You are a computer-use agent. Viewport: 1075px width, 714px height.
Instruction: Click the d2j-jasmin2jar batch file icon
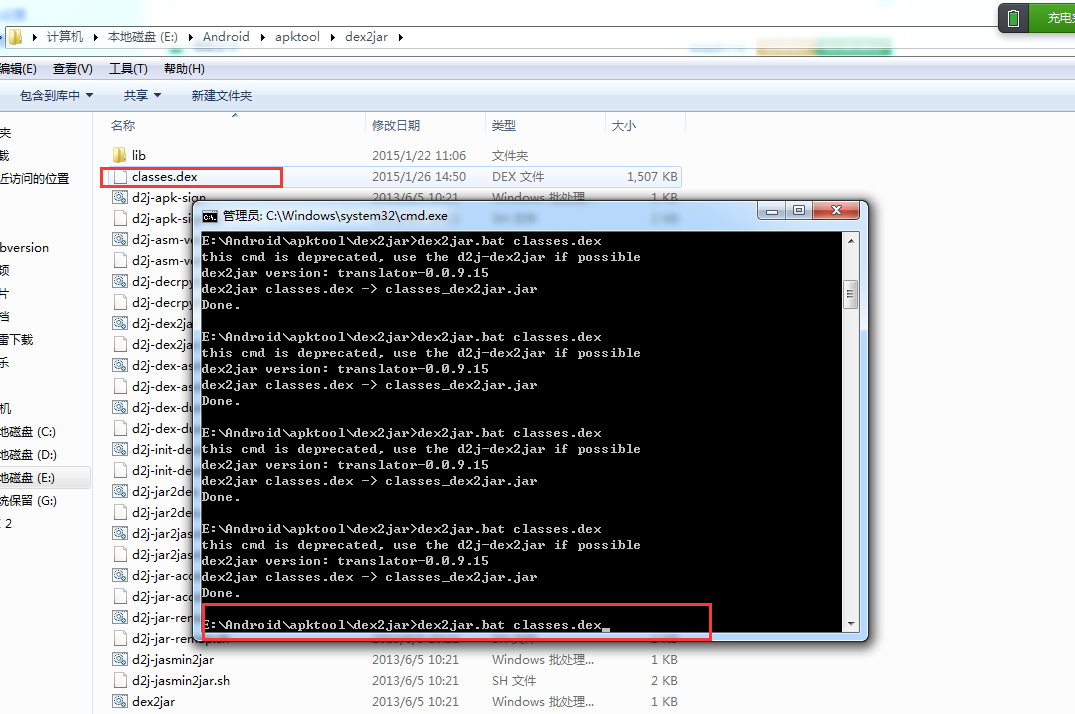tap(119, 660)
